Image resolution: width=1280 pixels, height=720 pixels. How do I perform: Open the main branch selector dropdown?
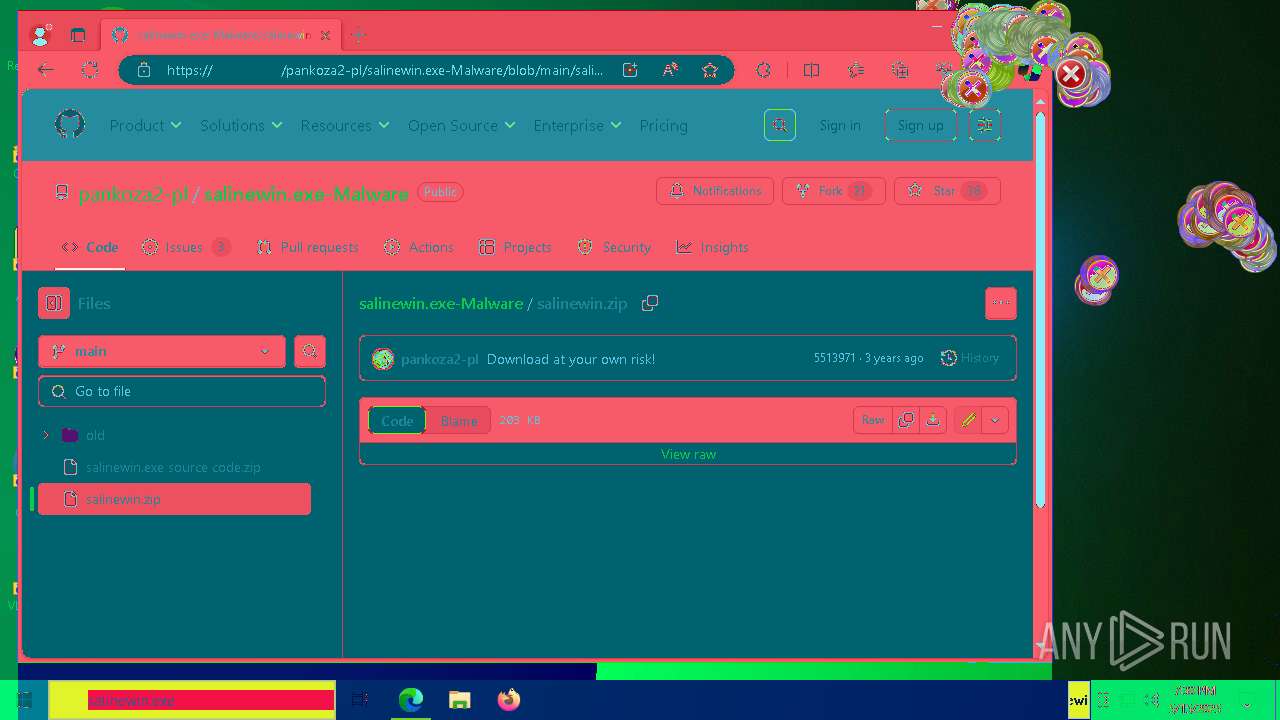[162, 351]
